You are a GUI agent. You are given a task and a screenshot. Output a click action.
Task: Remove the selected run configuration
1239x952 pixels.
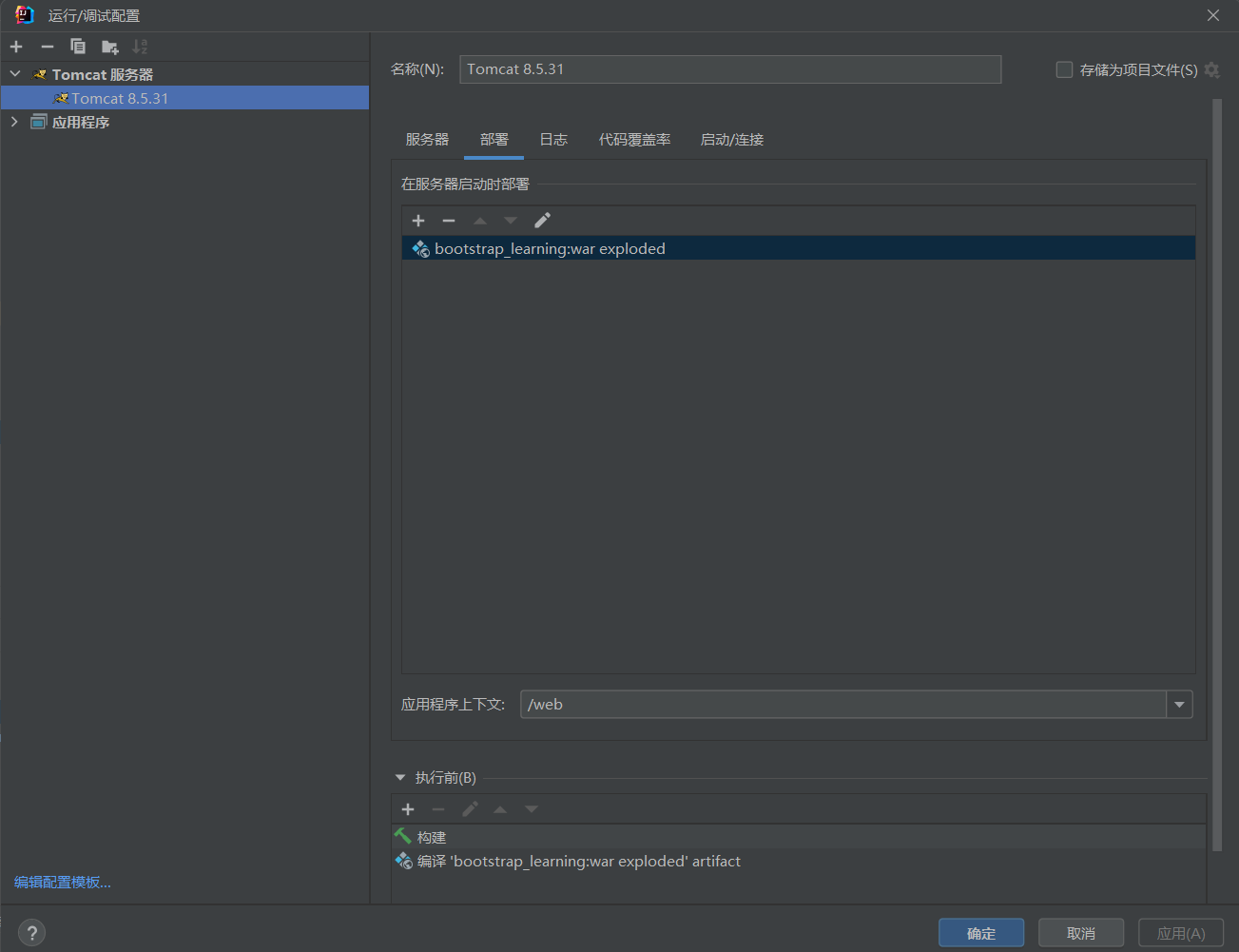pyautogui.click(x=47, y=47)
